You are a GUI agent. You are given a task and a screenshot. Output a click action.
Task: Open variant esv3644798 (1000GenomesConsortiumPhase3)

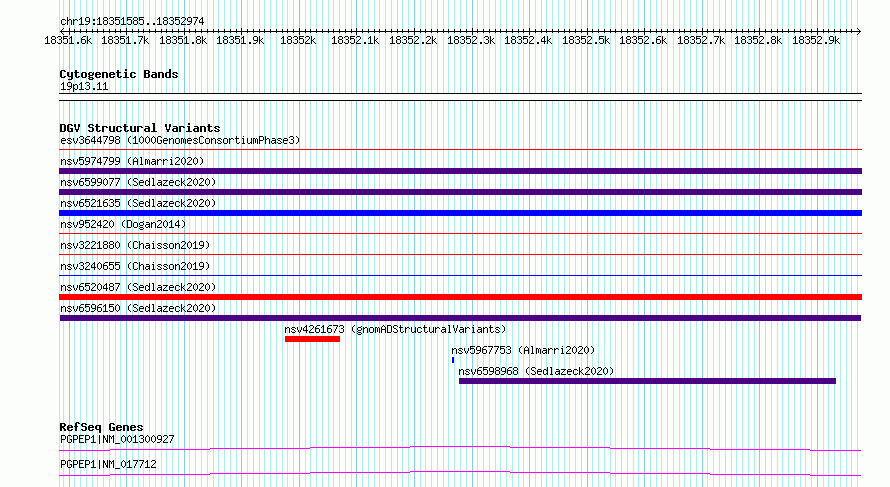click(x=180, y=140)
